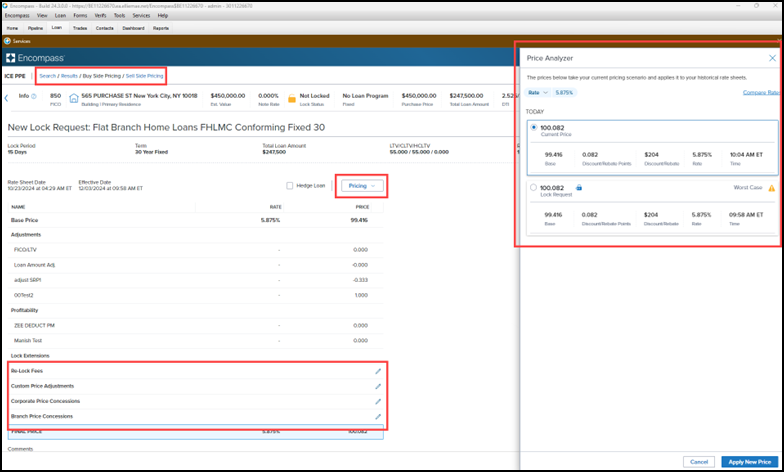Enable the Hedge Loan checkbox
784x472 pixels.
290,186
